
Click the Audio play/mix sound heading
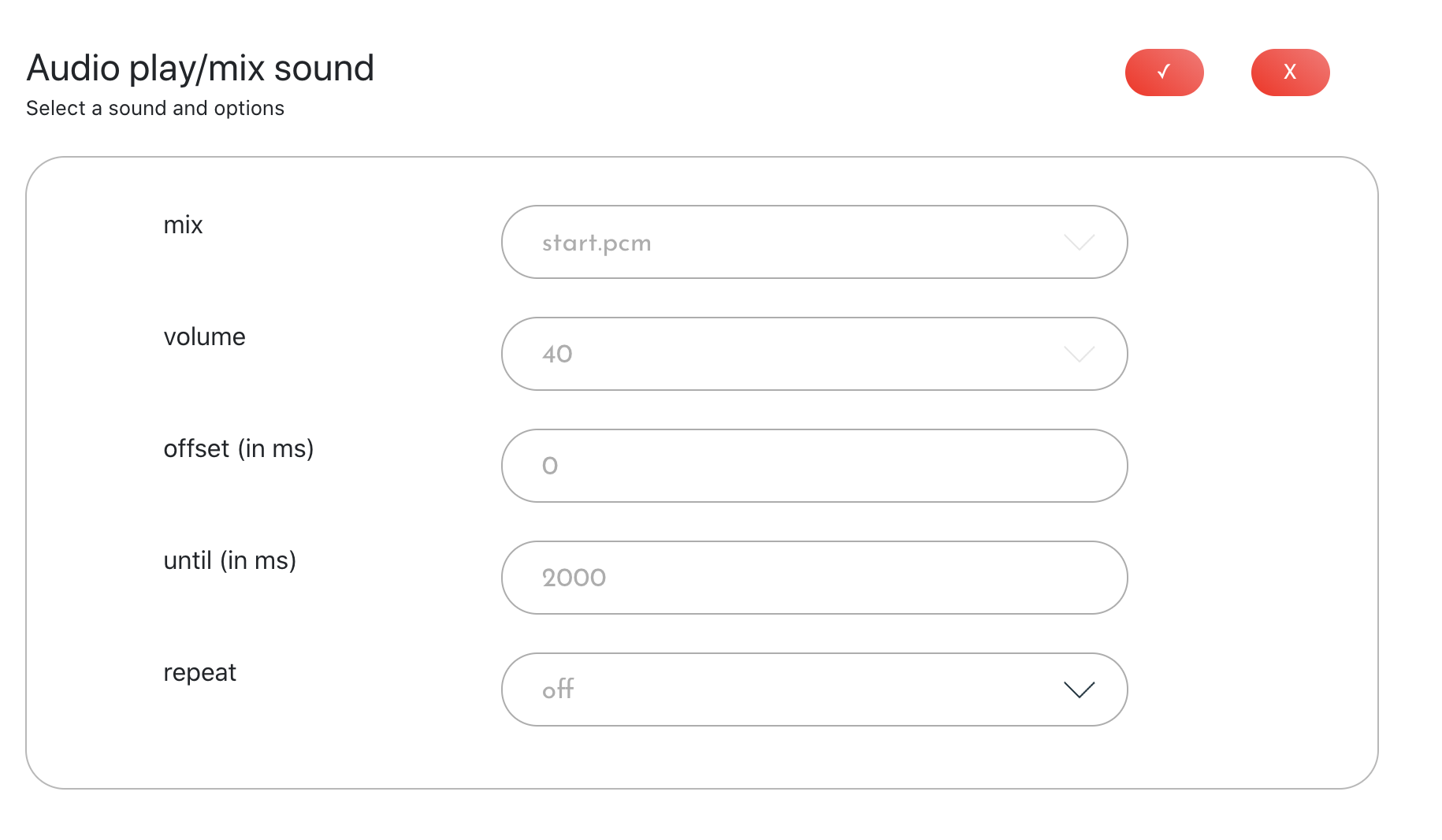coord(200,69)
